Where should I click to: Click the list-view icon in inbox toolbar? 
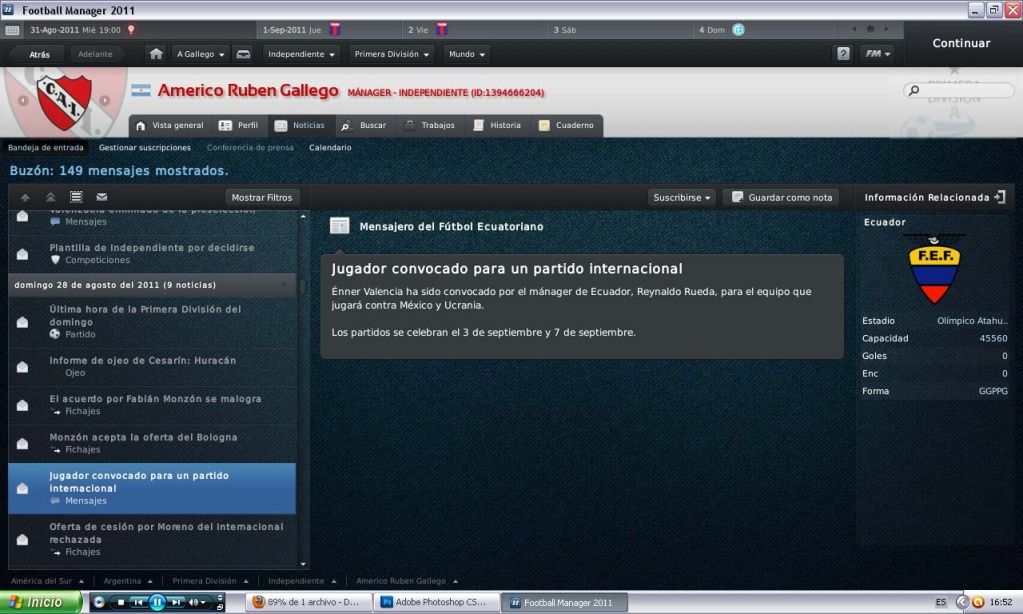(76, 197)
